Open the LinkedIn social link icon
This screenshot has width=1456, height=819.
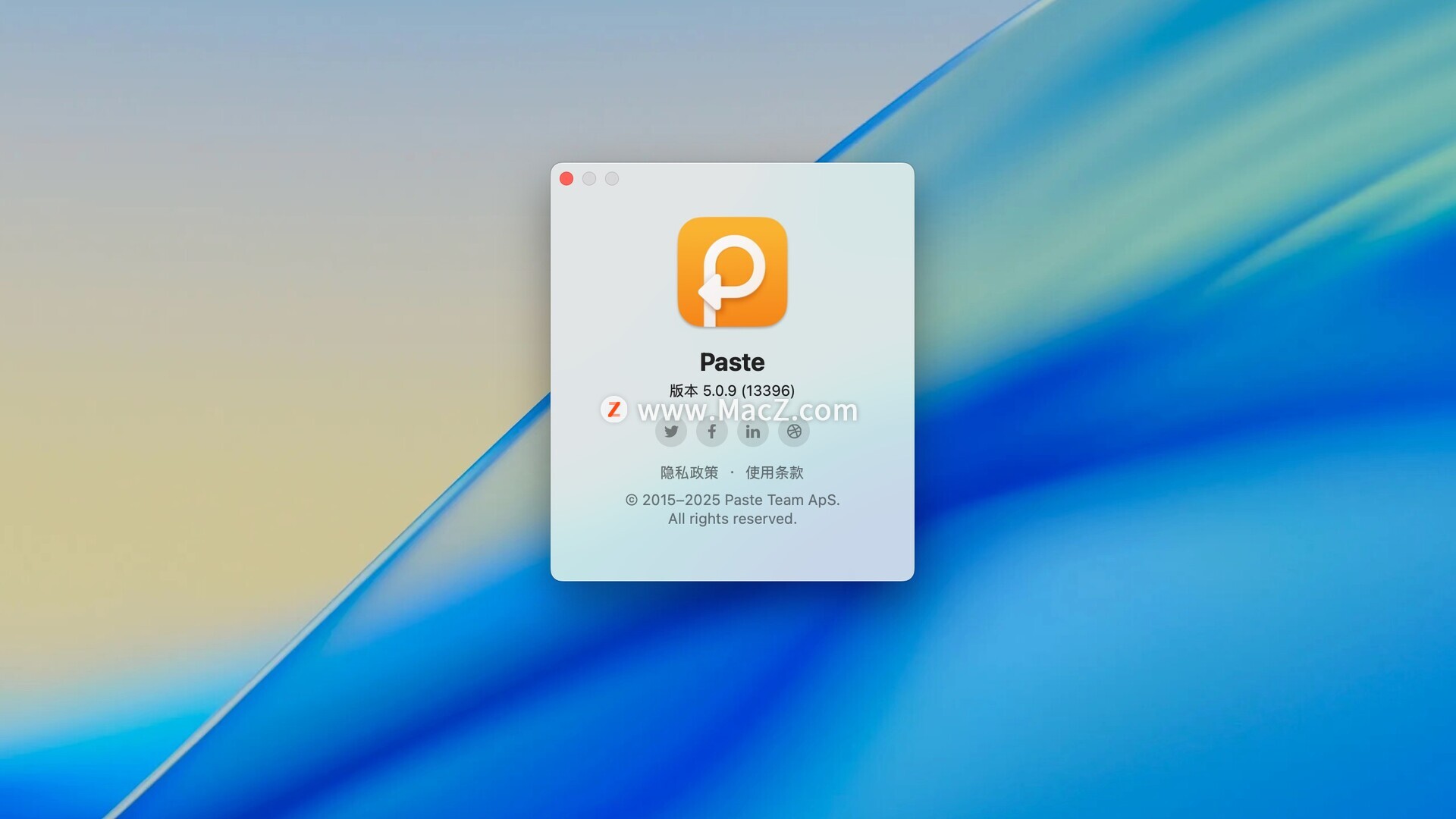(x=753, y=431)
